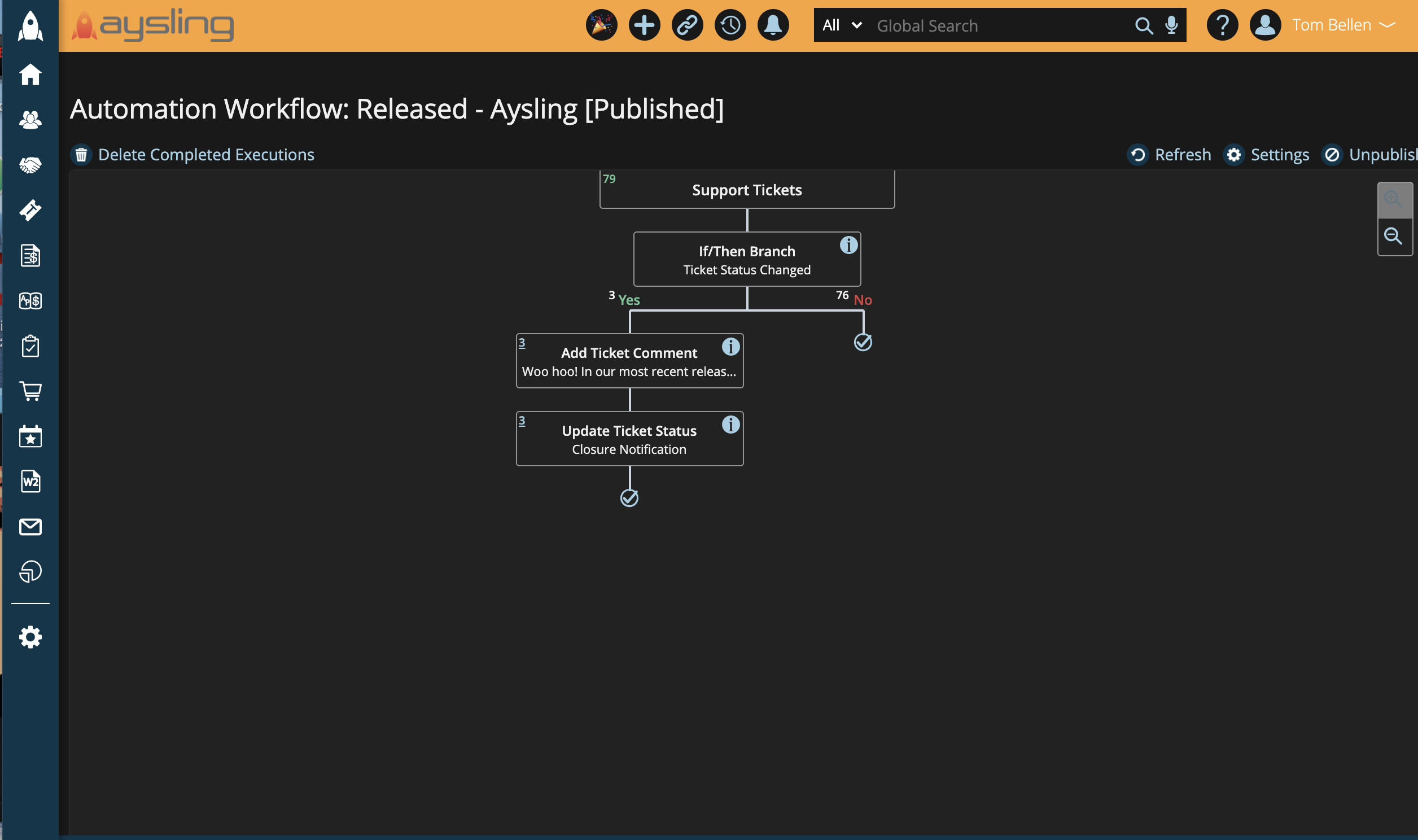Click info icon on Add Ticket Comment
The height and width of the screenshot is (840, 1418).
coord(731,348)
